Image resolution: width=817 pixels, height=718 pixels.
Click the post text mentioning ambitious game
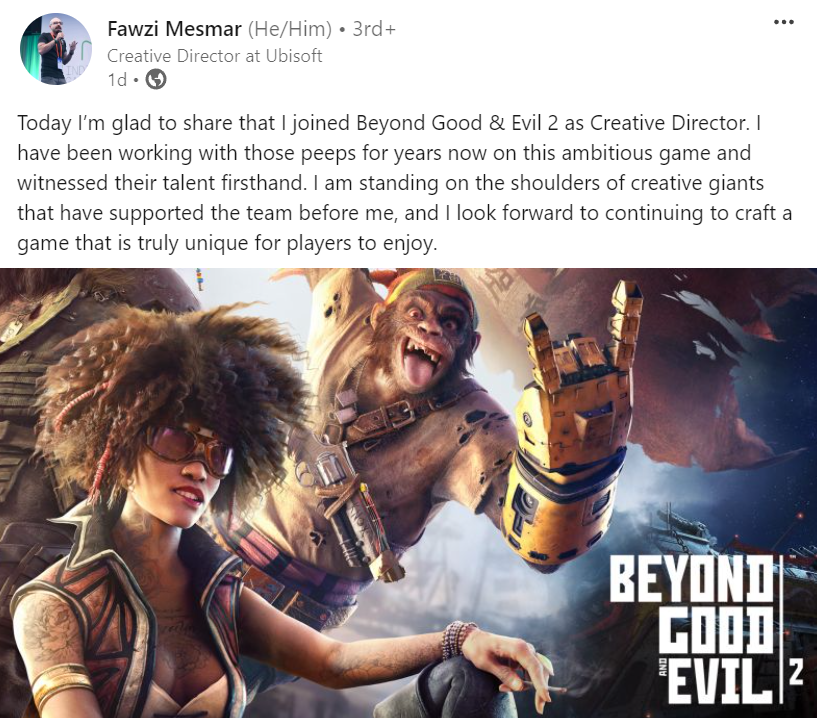point(404,183)
